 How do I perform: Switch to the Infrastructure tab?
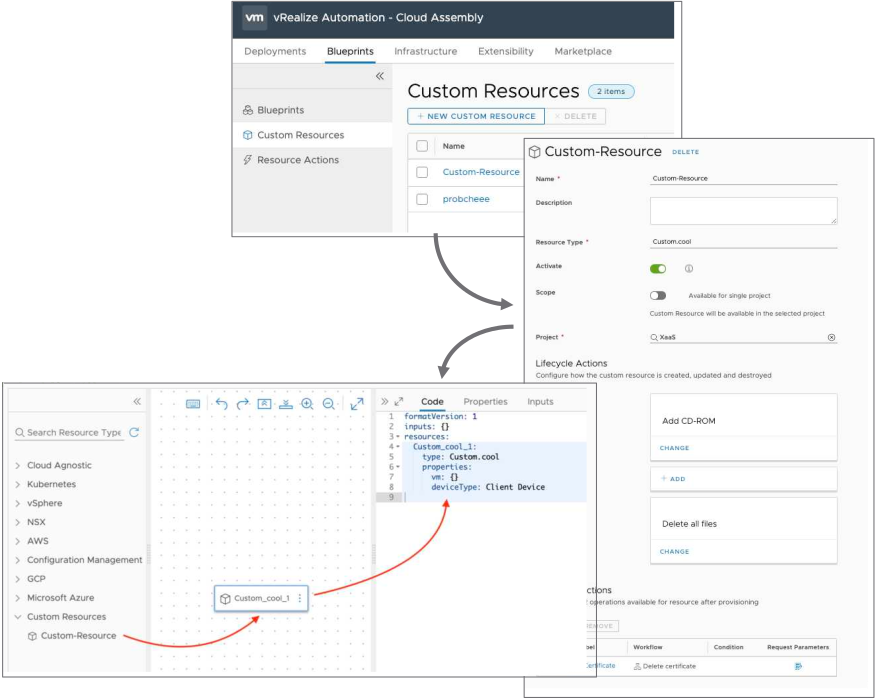[425, 51]
